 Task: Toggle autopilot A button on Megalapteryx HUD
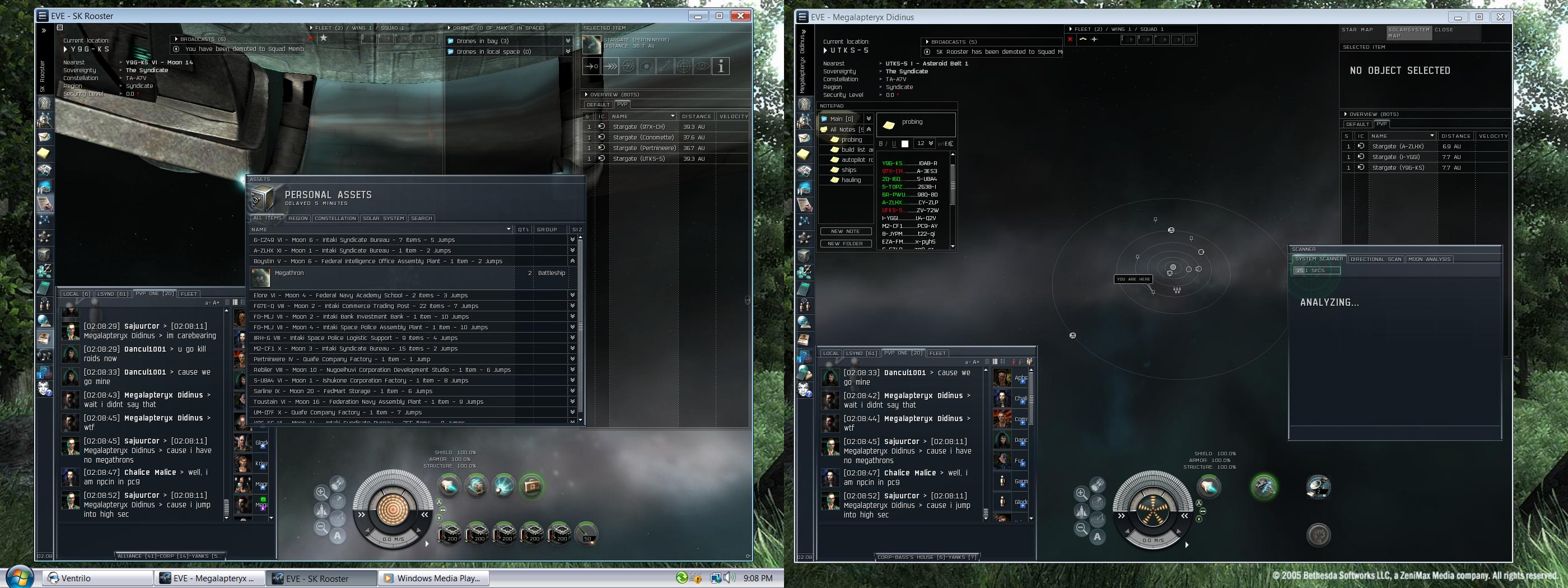(1098, 537)
